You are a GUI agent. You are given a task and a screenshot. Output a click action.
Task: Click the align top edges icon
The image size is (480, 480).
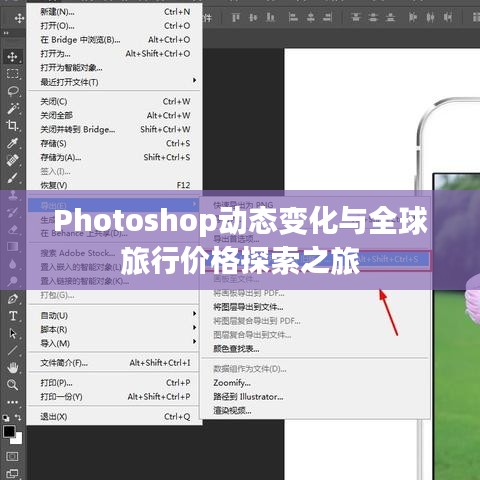click(x=236, y=17)
